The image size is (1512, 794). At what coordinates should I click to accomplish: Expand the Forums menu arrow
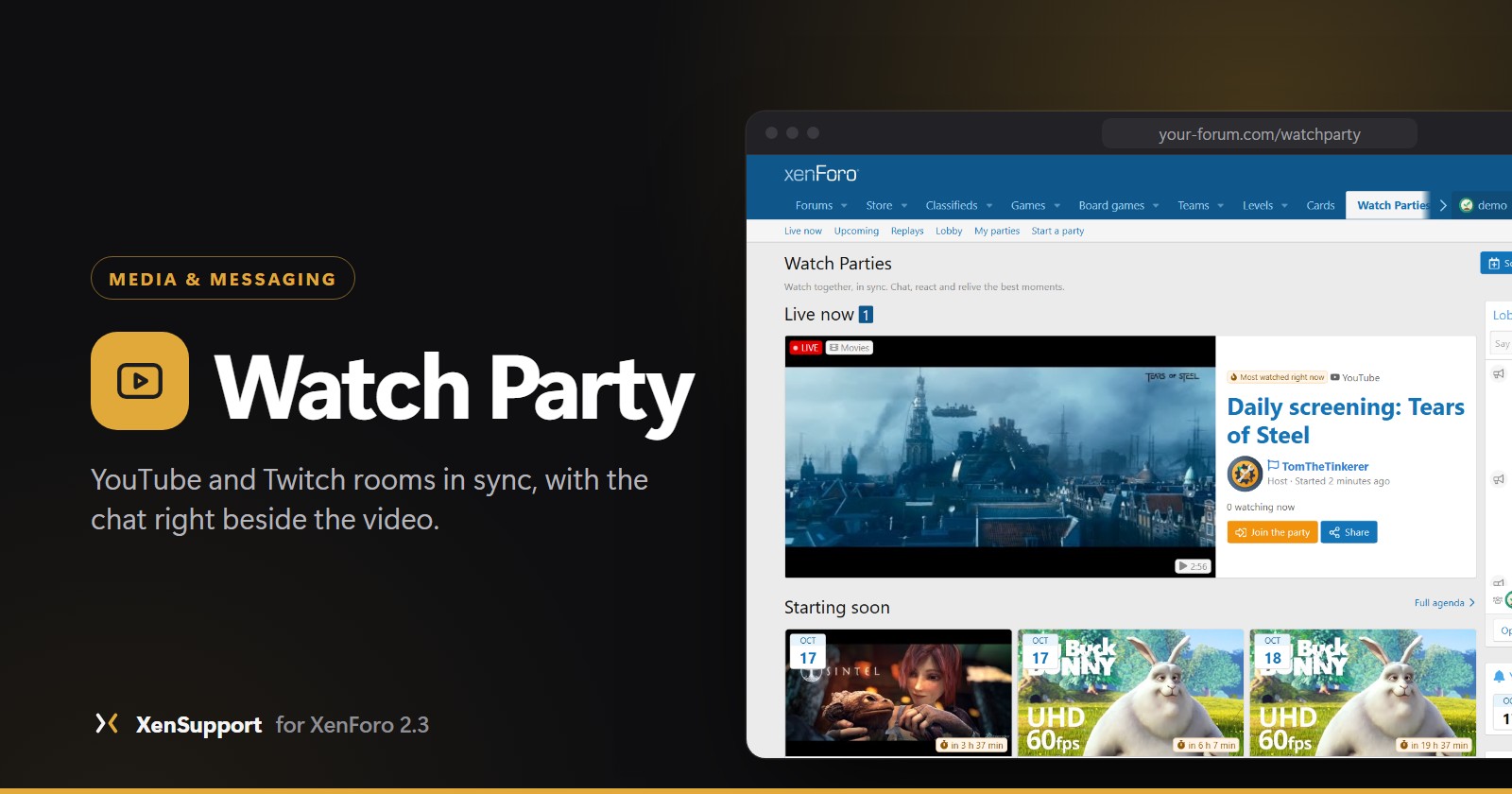click(844, 206)
